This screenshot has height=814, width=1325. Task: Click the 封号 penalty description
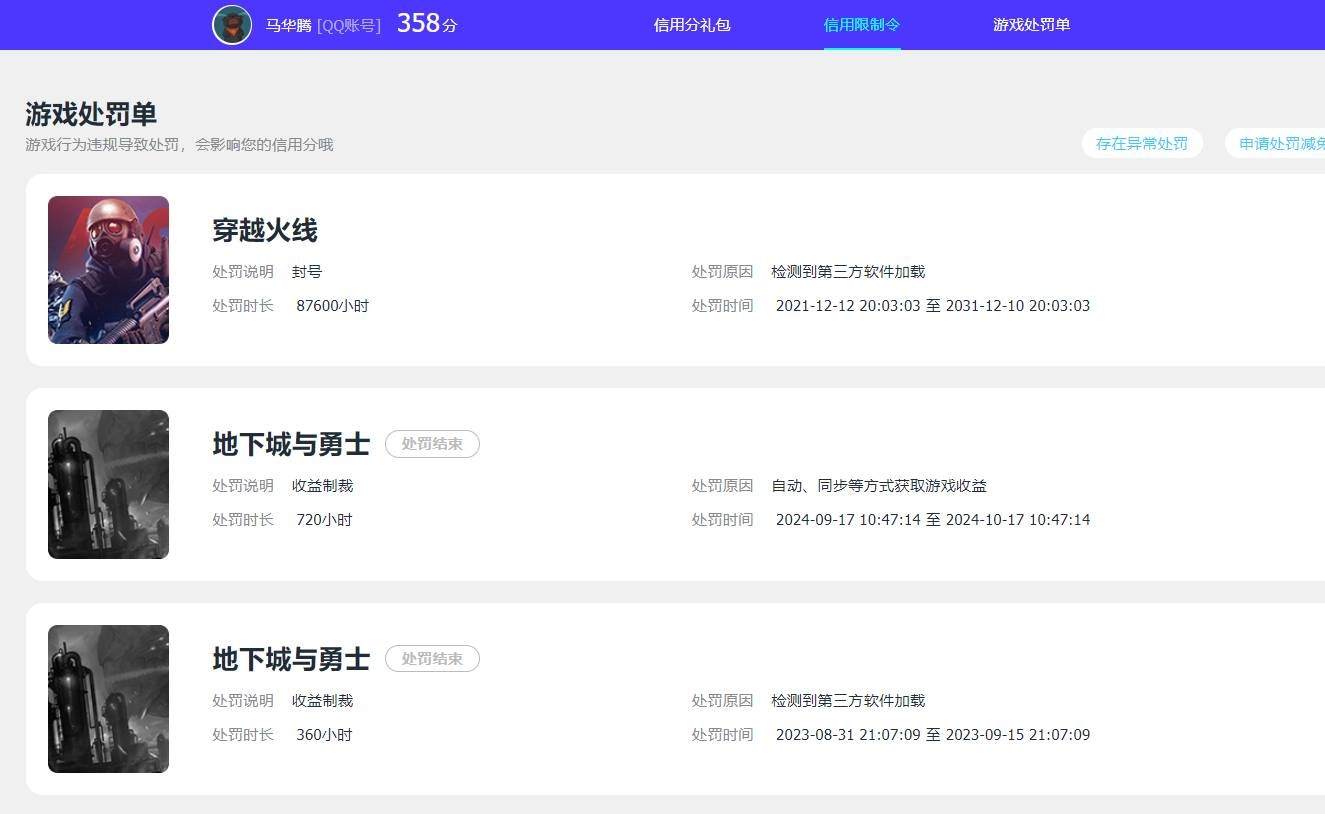point(307,272)
